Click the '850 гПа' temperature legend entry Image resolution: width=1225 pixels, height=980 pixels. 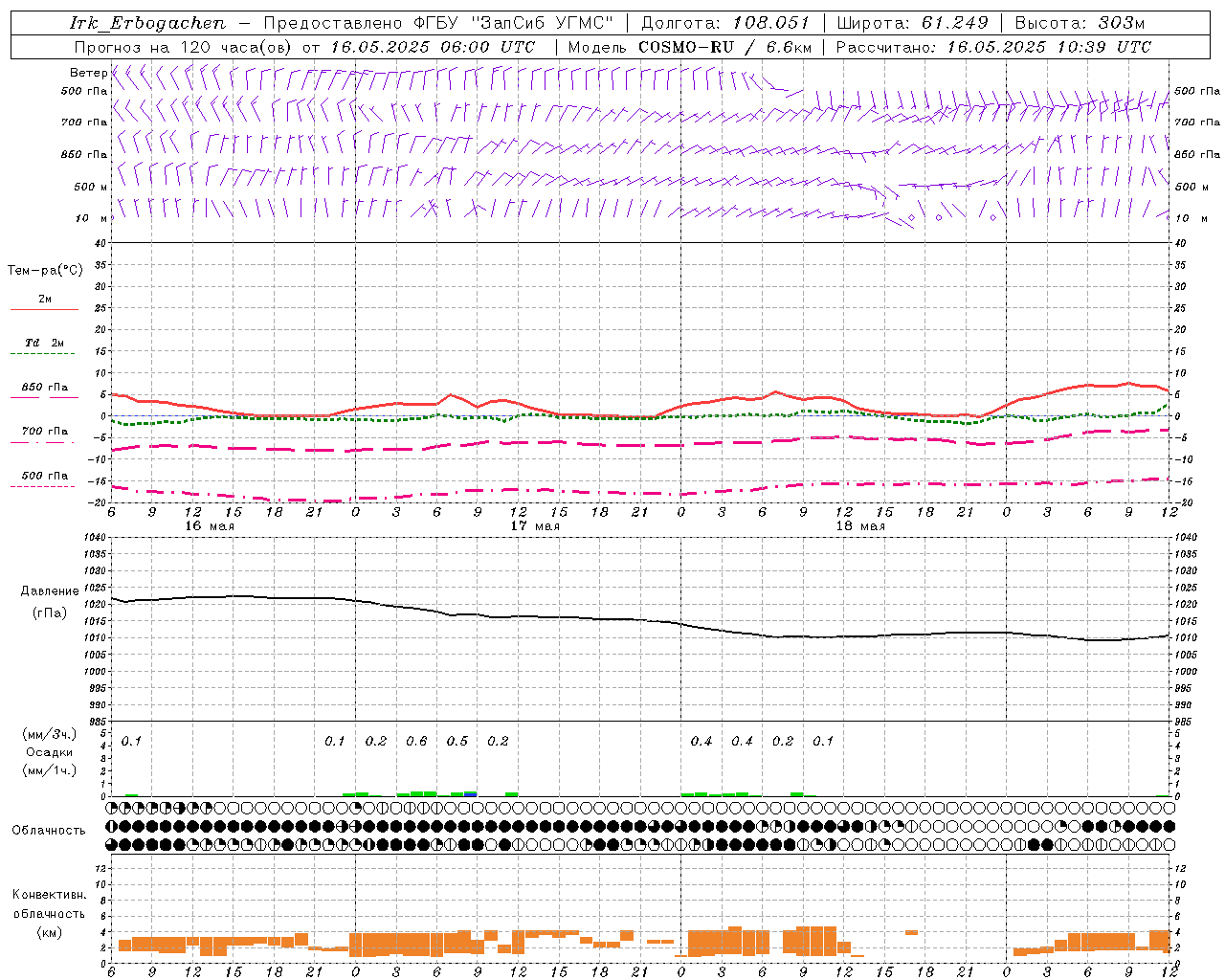click(x=45, y=388)
